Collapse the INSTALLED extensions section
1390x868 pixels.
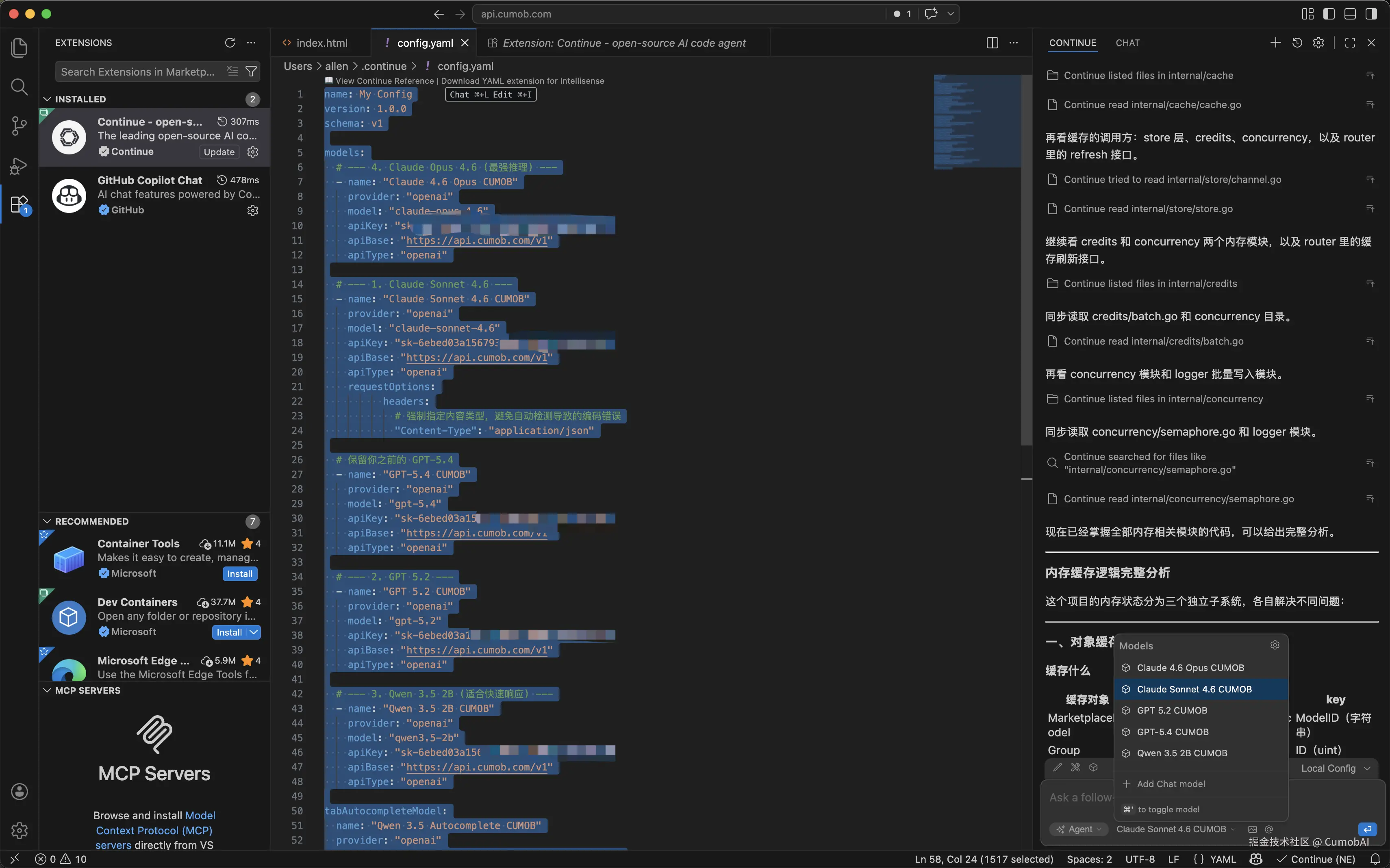[47, 99]
